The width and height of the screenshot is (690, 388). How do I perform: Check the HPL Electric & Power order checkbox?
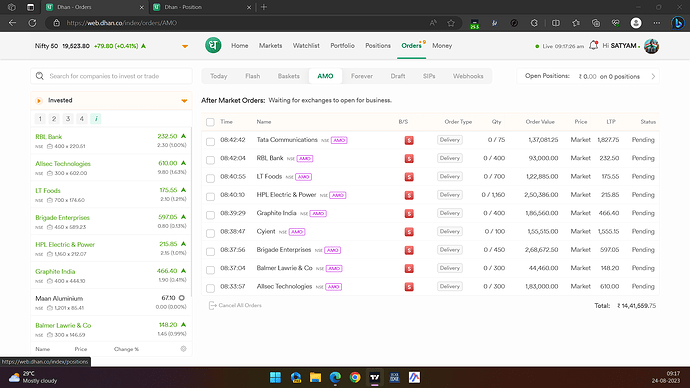[210, 197]
